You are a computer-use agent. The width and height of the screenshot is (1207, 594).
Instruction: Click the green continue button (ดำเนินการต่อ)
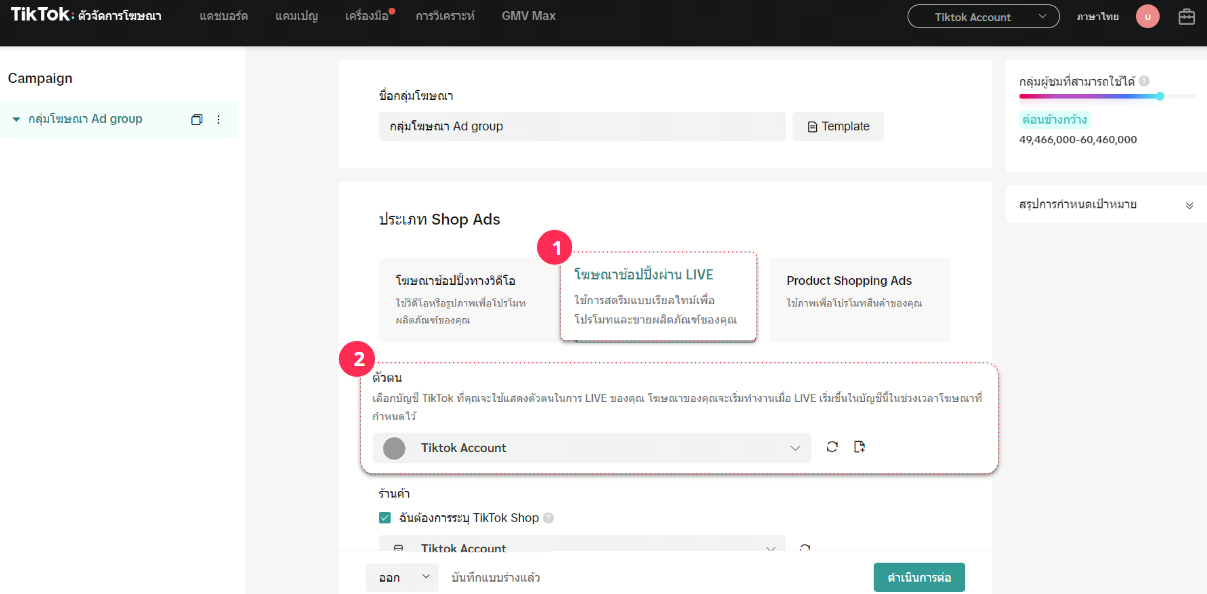(x=918, y=578)
